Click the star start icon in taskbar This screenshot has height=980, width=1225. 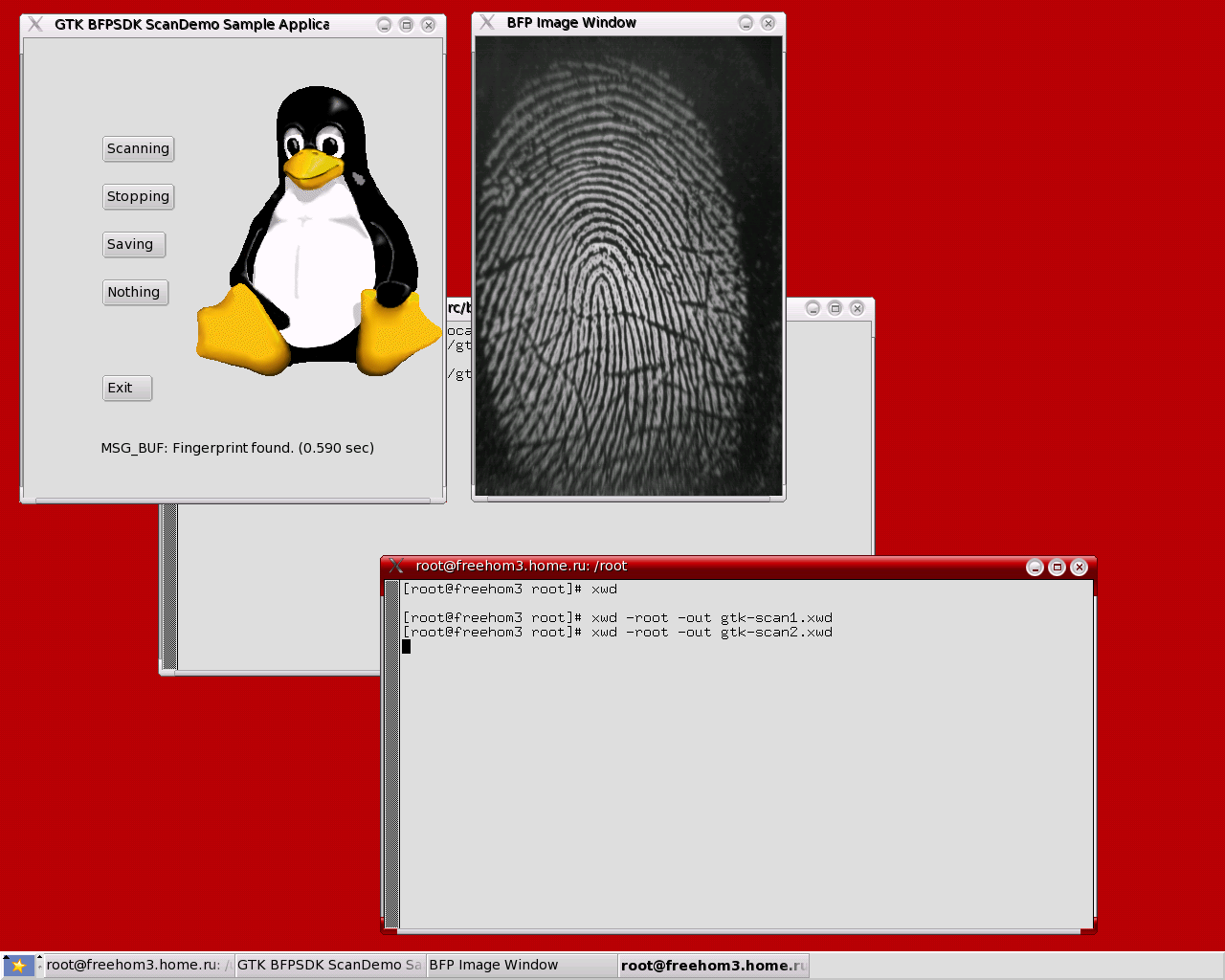(x=17, y=966)
